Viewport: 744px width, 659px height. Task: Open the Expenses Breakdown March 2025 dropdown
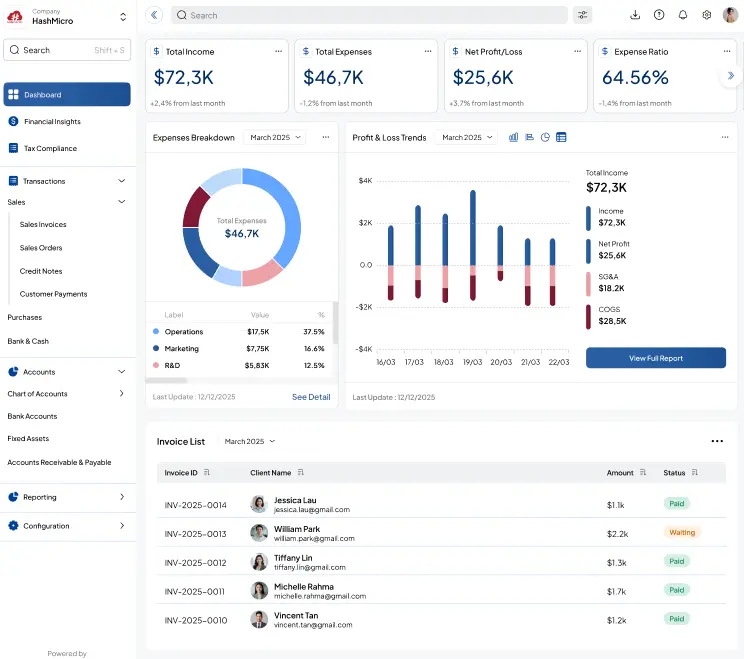275,138
